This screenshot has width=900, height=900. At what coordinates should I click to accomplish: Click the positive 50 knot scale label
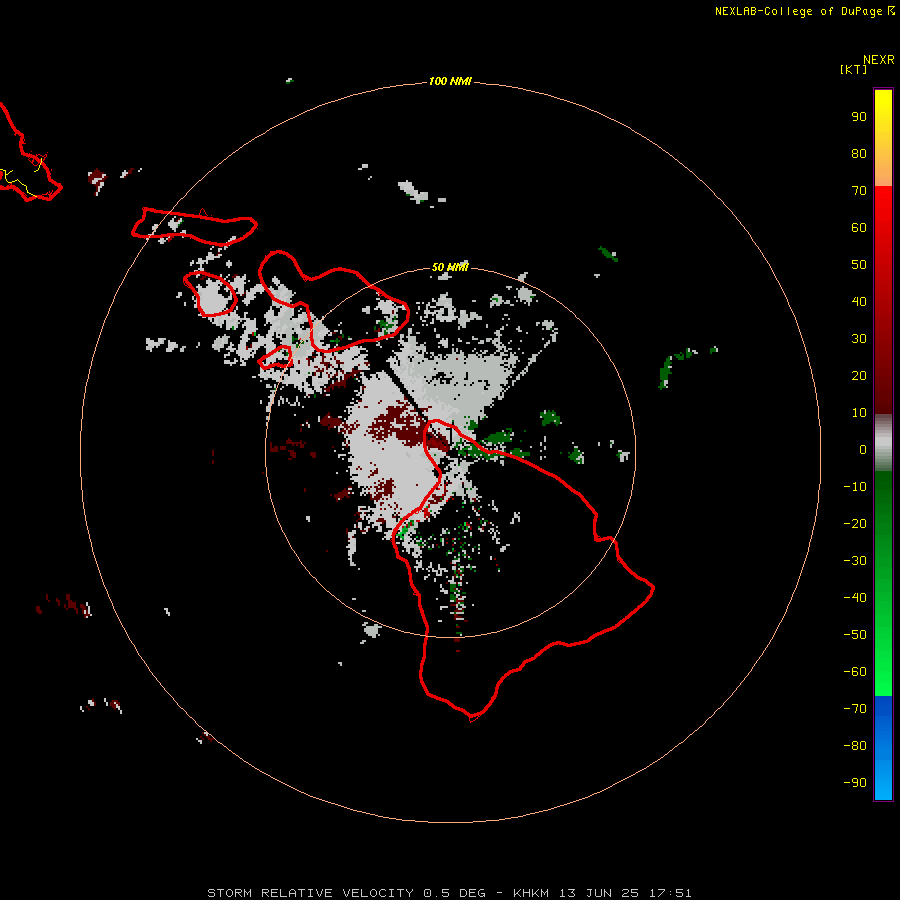[859, 265]
